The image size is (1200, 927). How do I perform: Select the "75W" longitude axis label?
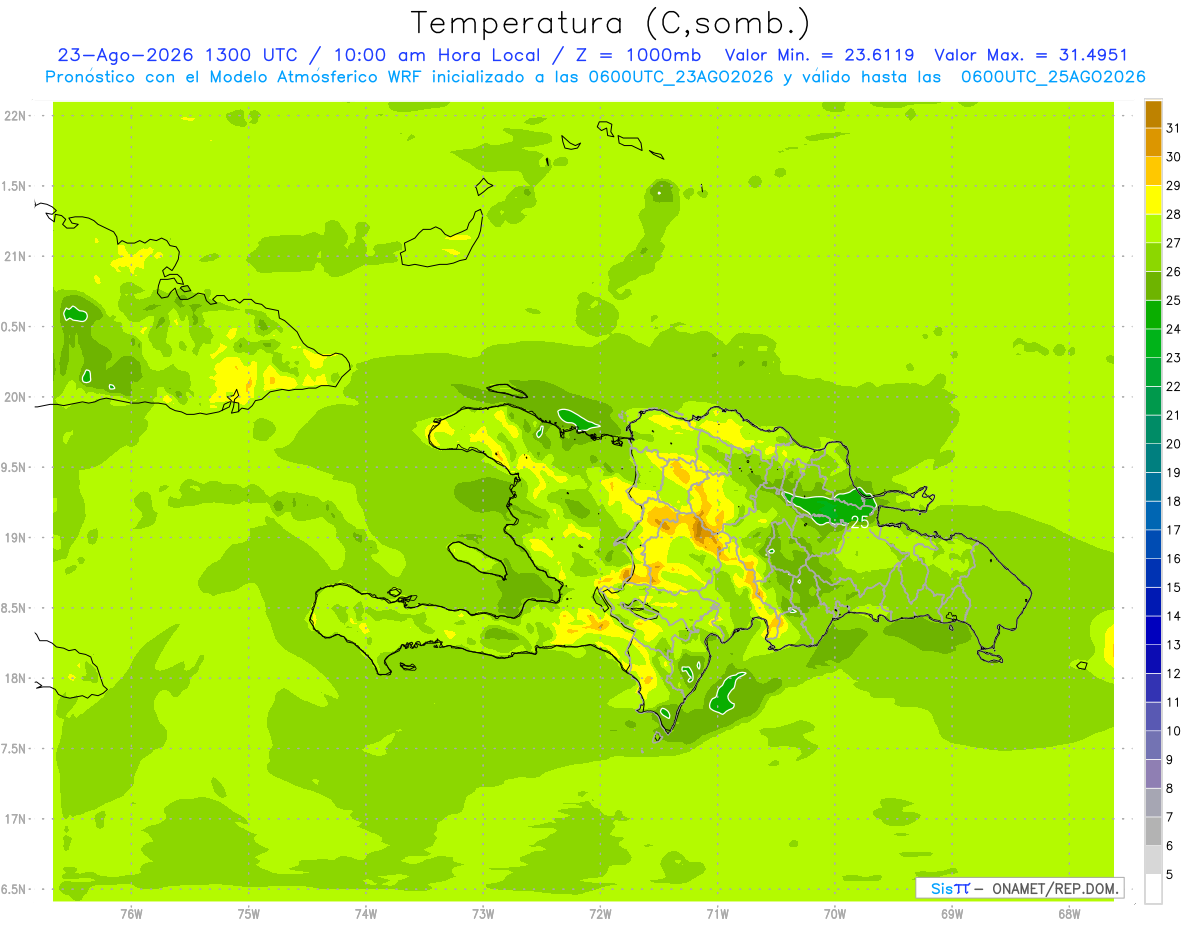(x=249, y=914)
